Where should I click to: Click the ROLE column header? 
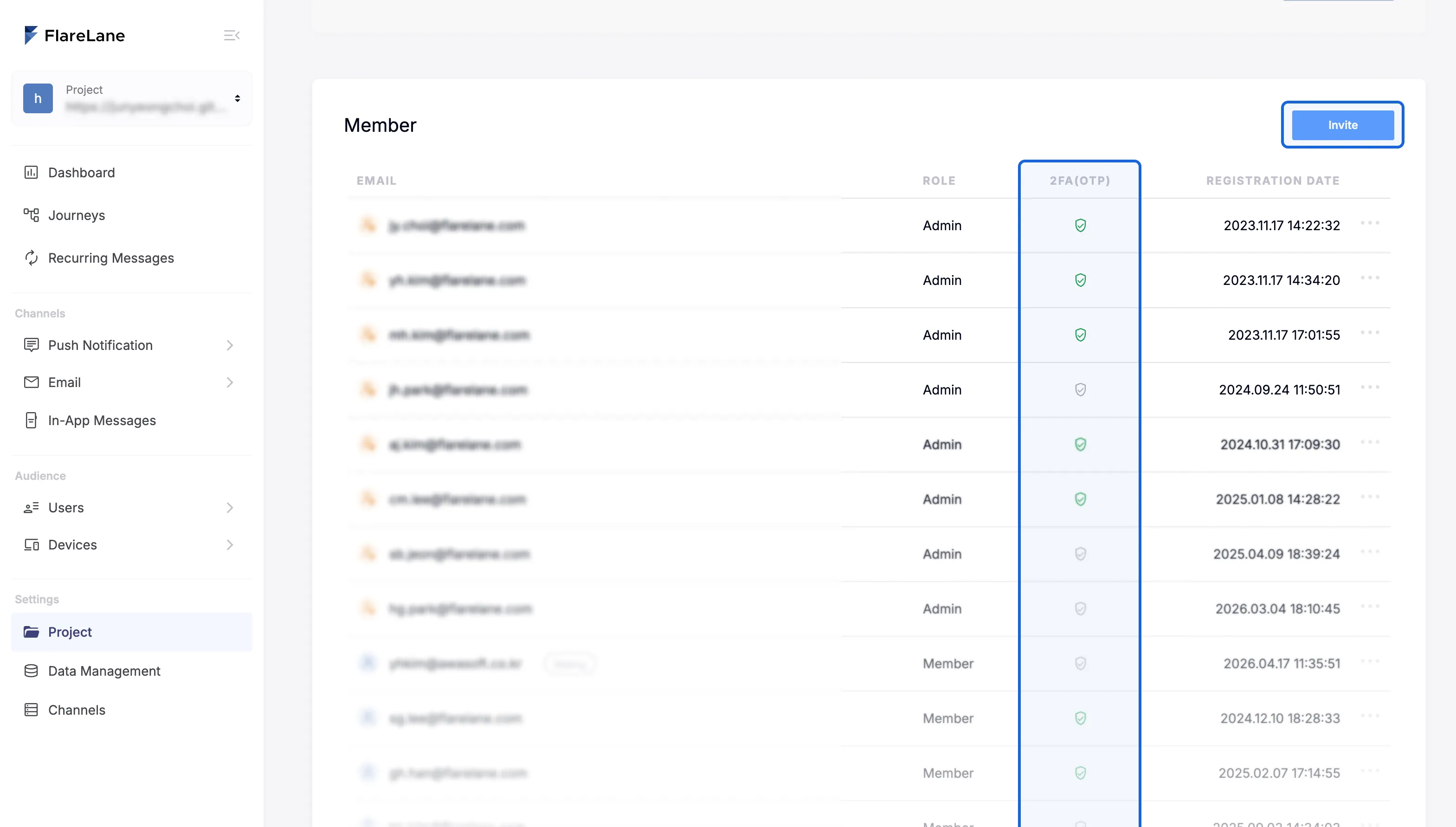[939, 181]
